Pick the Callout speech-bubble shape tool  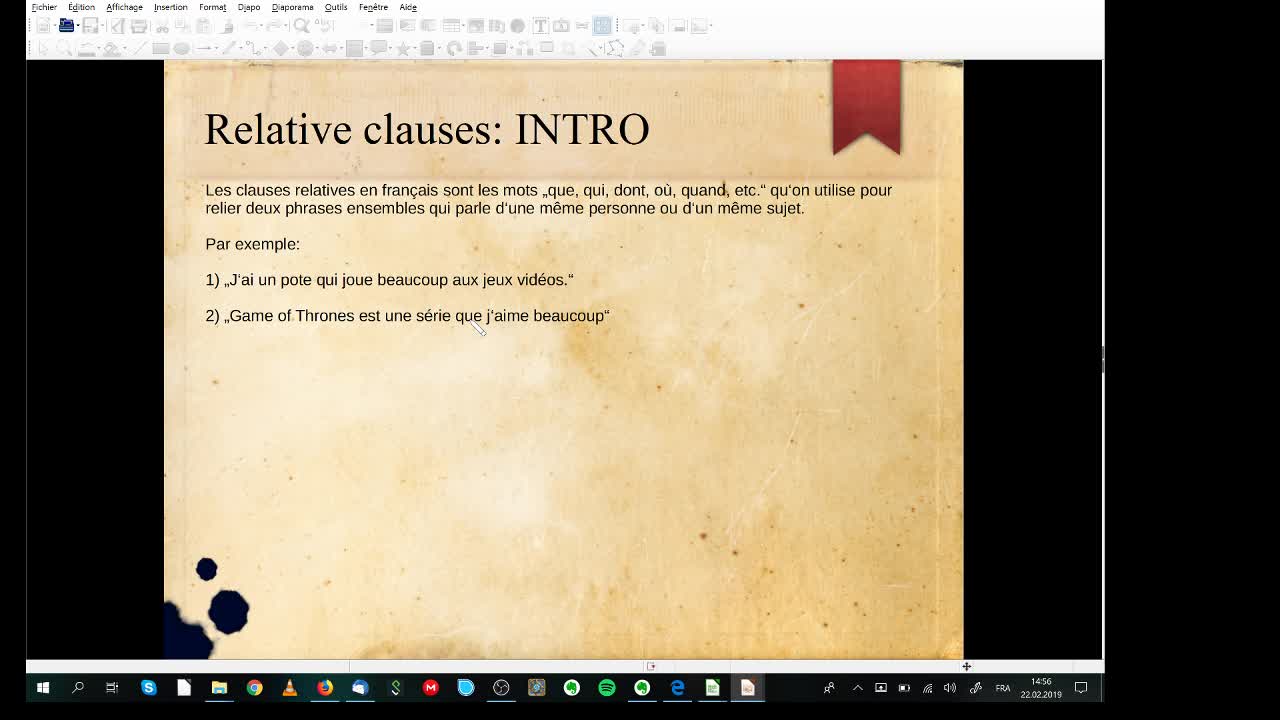pyautogui.click(x=378, y=48)
